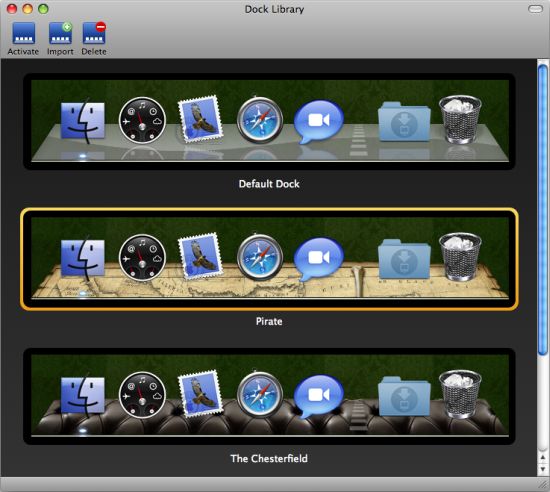
Task: Close the Dock Library window
Action: pos(12,9)
